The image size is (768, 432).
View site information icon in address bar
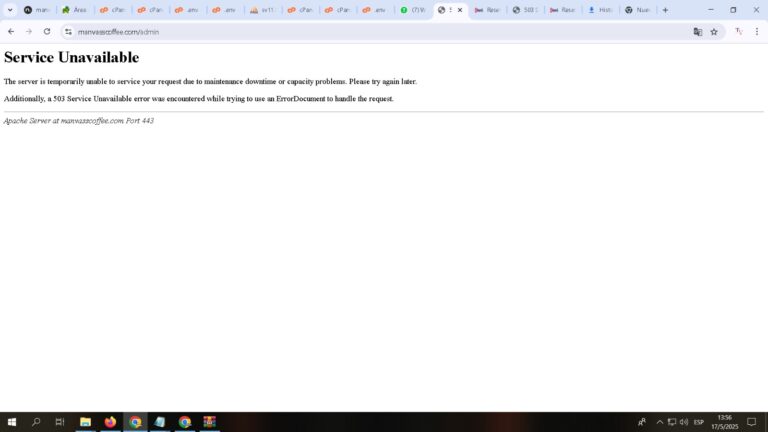[69, 32]
